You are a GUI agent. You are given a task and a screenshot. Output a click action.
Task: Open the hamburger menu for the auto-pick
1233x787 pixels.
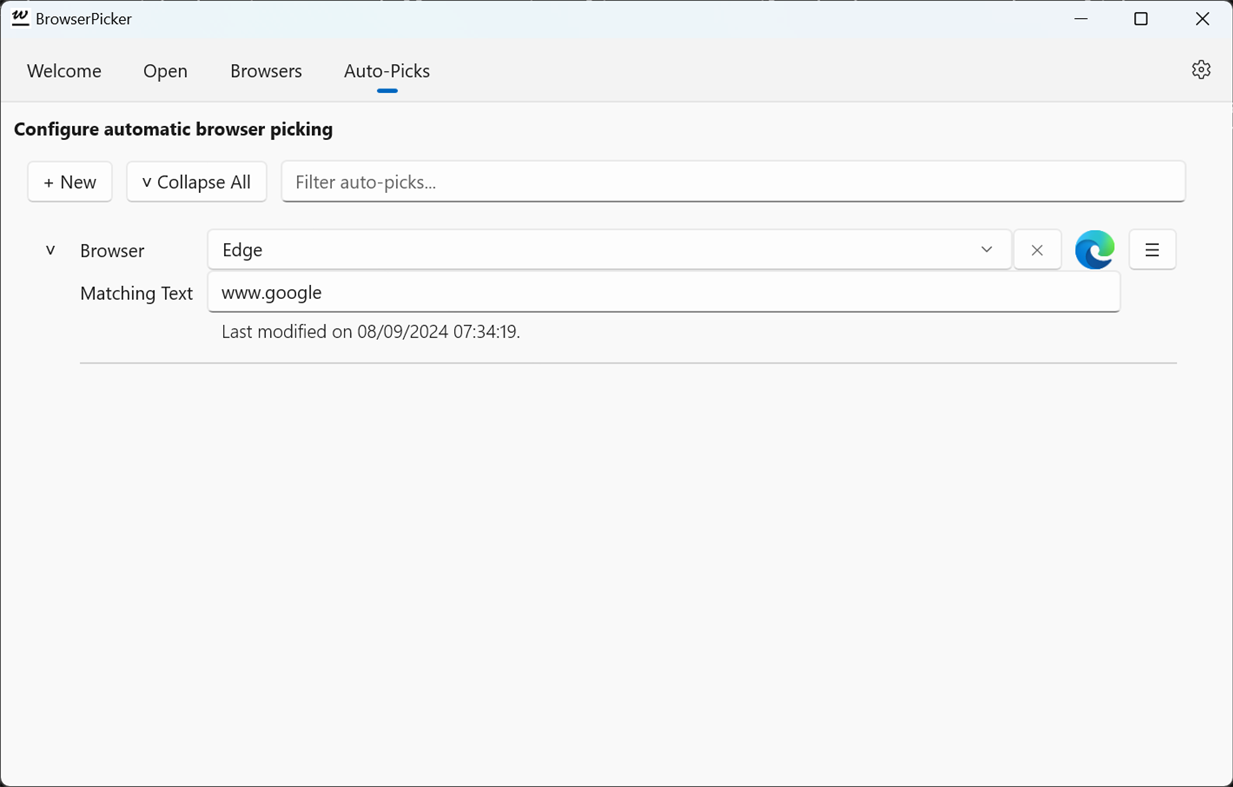[1152, 250]
